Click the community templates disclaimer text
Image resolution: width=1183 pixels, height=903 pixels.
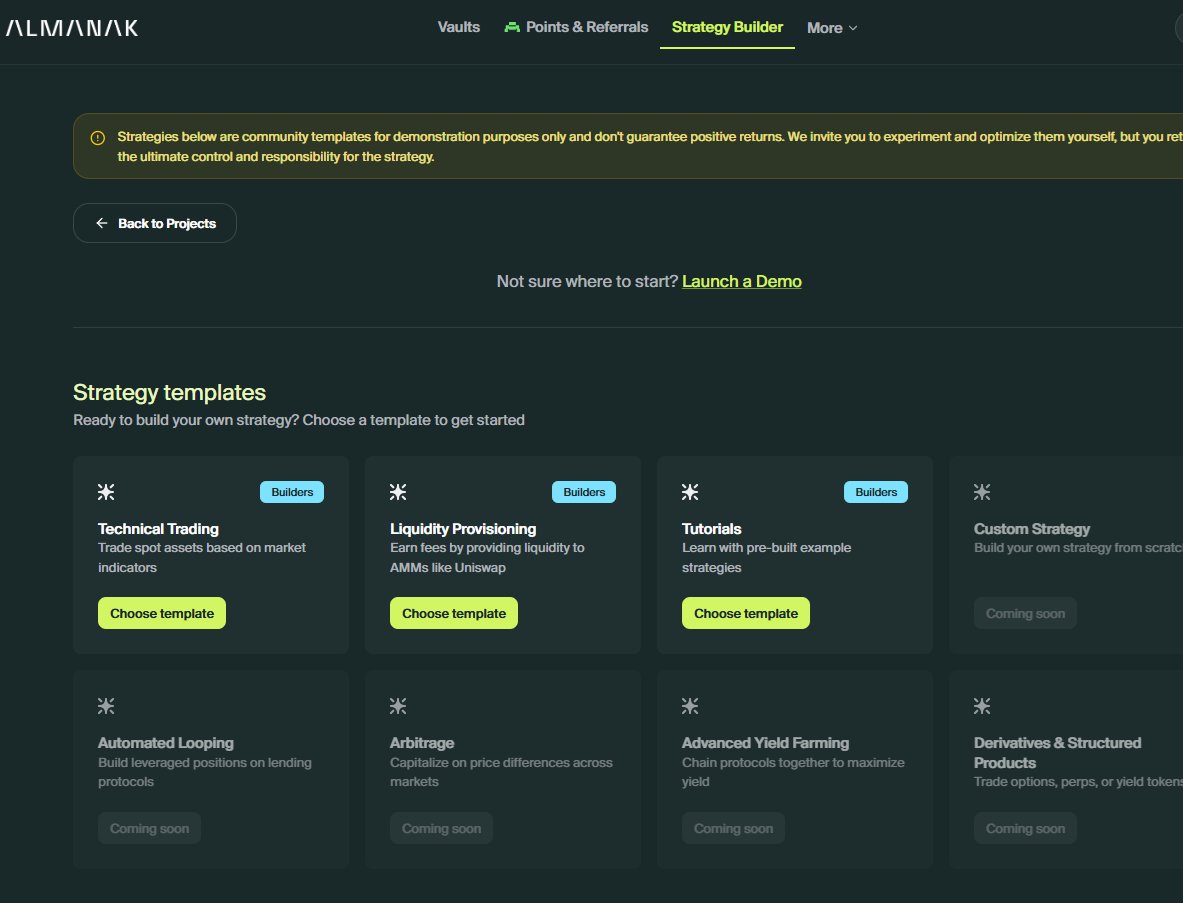[650, 146]
